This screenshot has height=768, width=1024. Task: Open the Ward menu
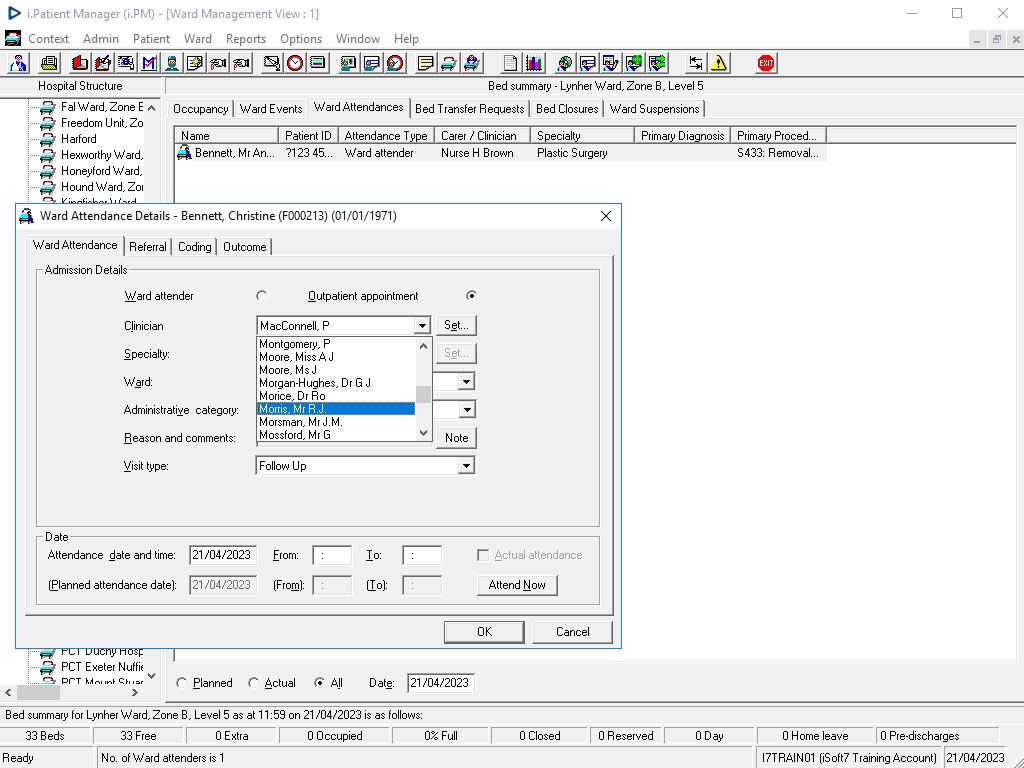pyautogui.click(x=198, y=39)
